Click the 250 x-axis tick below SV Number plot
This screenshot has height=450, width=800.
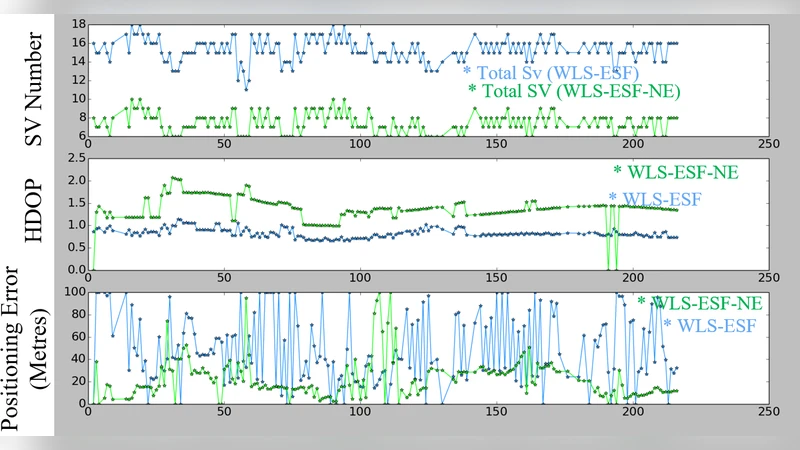[x=768, y=144]
